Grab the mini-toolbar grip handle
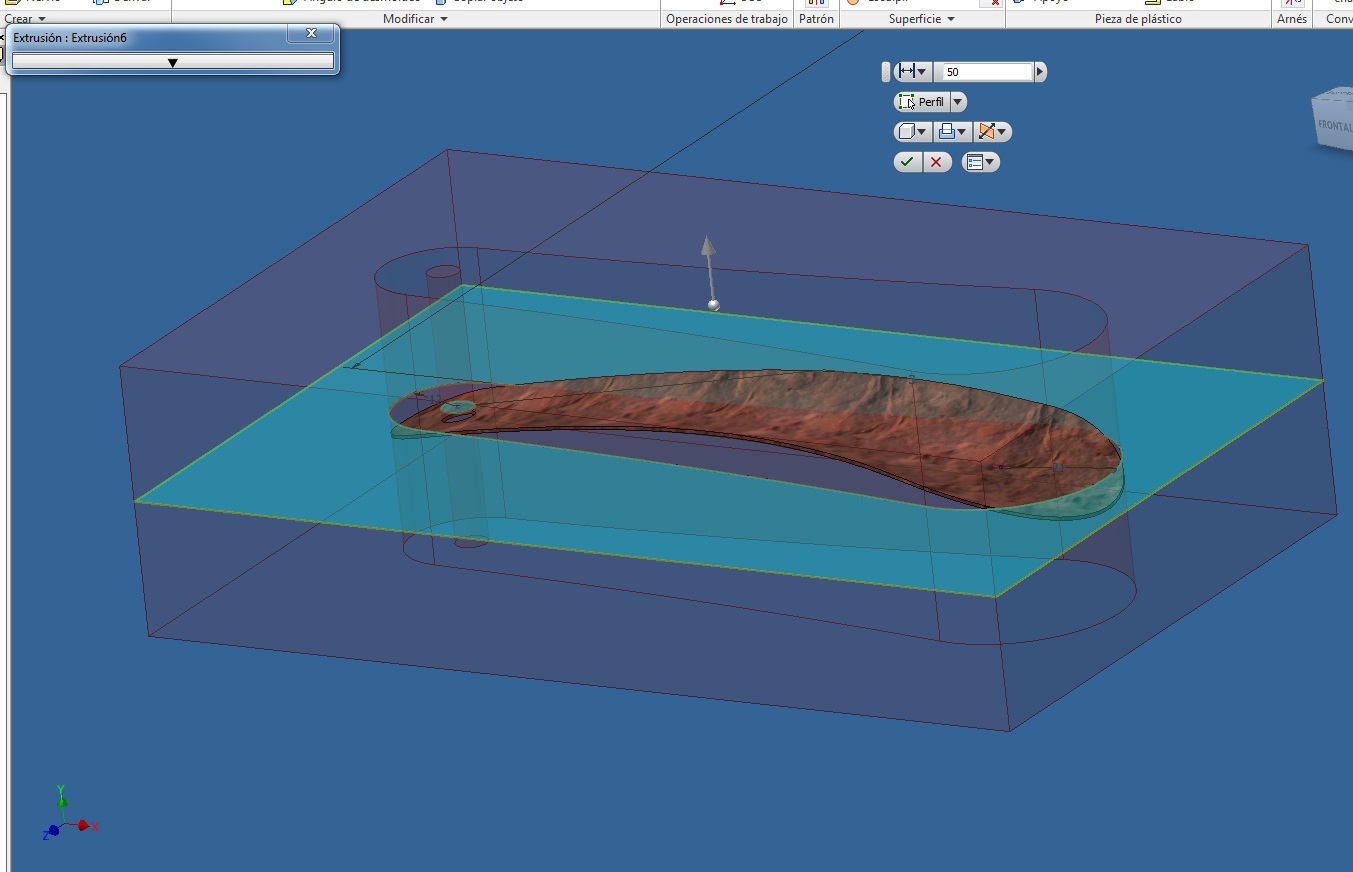The image size is (1353, 872). [x=885, y=72]
